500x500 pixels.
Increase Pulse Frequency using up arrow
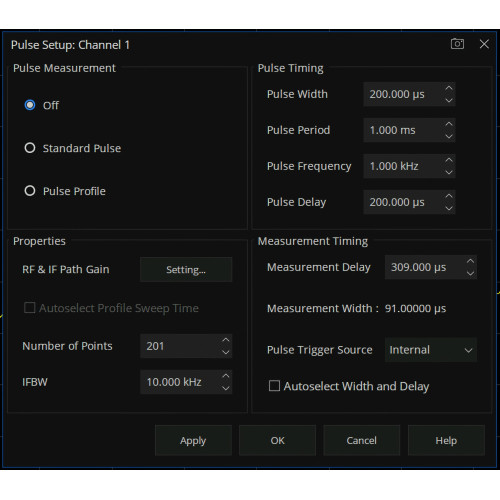[449, 160]
